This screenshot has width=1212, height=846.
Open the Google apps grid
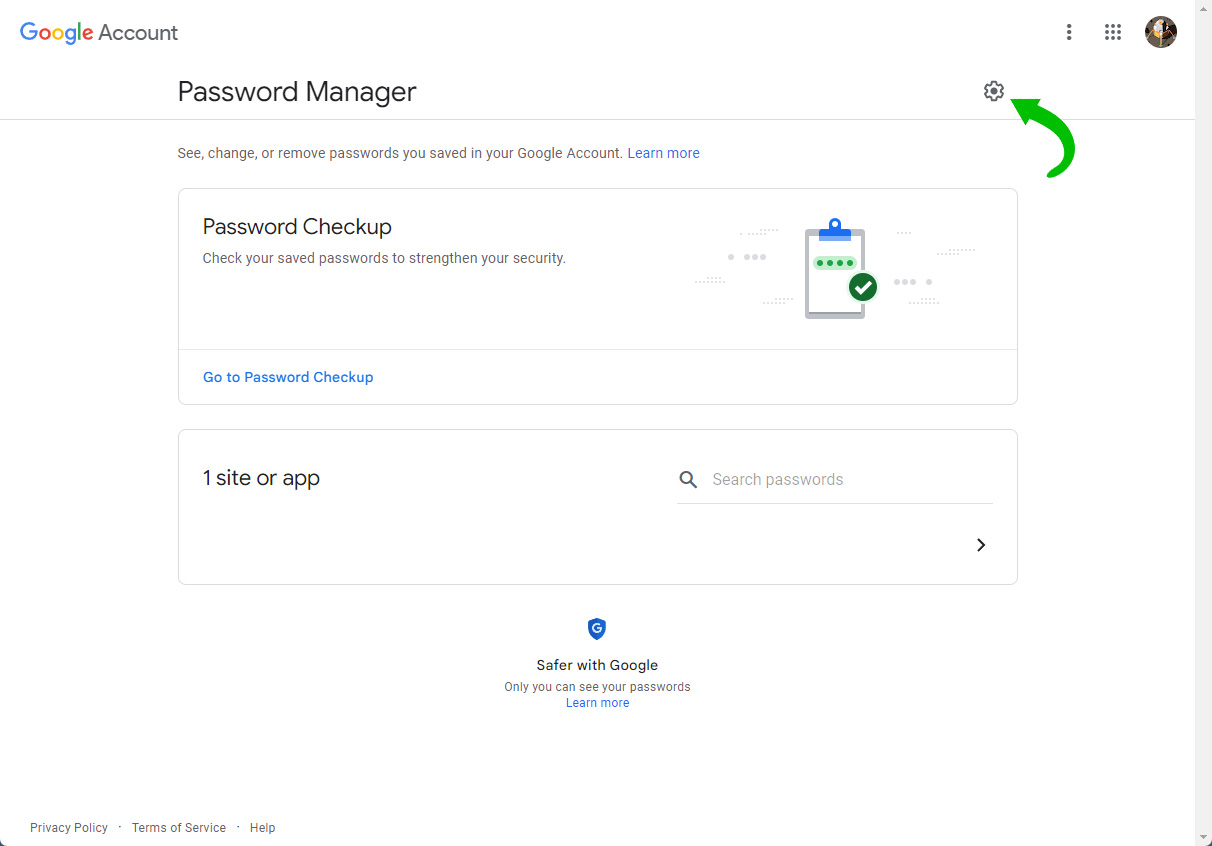[x=1113, y=31]
